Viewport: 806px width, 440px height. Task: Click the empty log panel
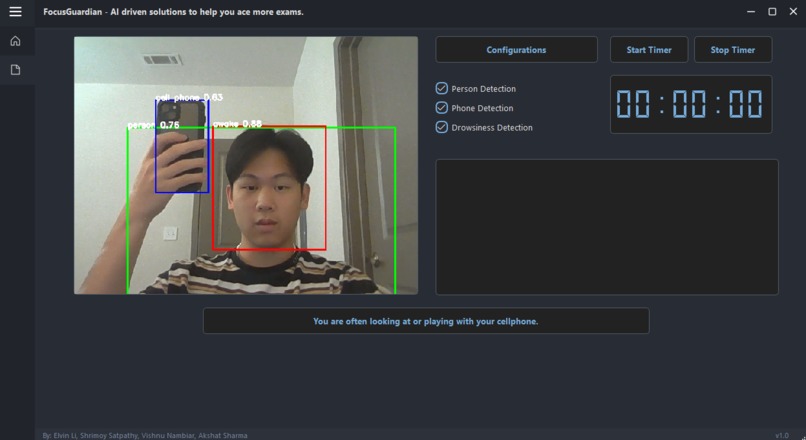point(607,227)
